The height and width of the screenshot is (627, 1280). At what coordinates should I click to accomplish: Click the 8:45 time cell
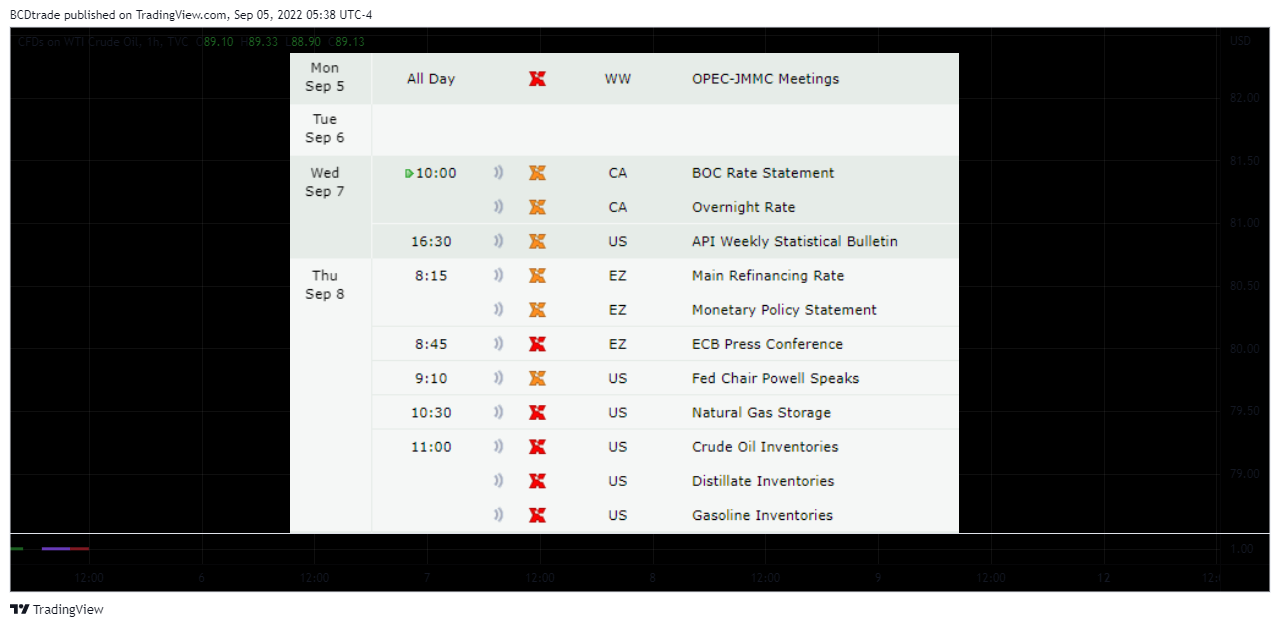(431, 344)
